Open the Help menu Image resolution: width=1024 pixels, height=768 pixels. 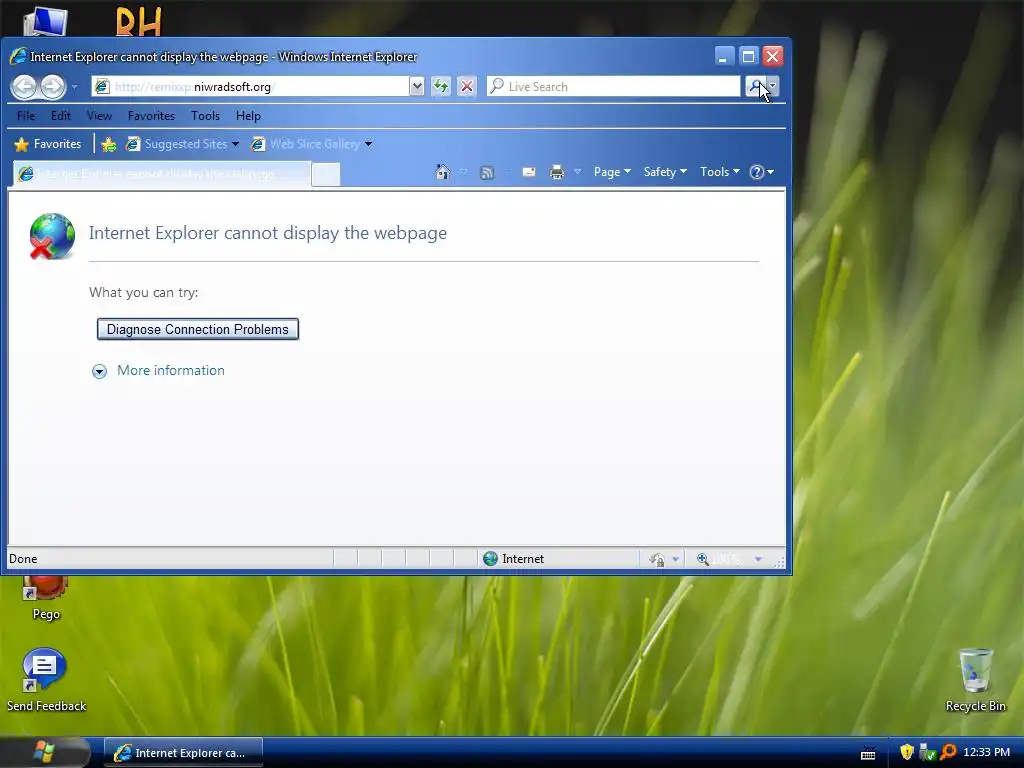tap(248, 116)
